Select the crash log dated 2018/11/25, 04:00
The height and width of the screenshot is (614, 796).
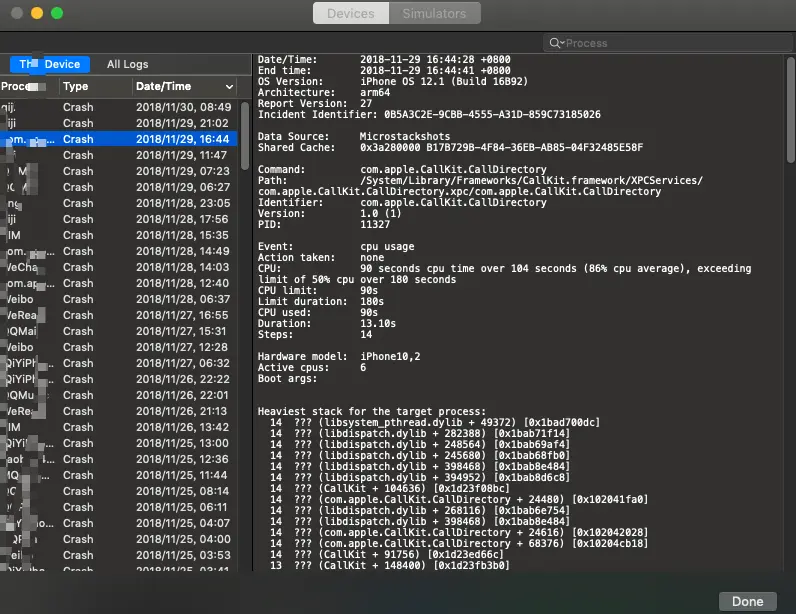pyautogui.click(x=119, y=539)
